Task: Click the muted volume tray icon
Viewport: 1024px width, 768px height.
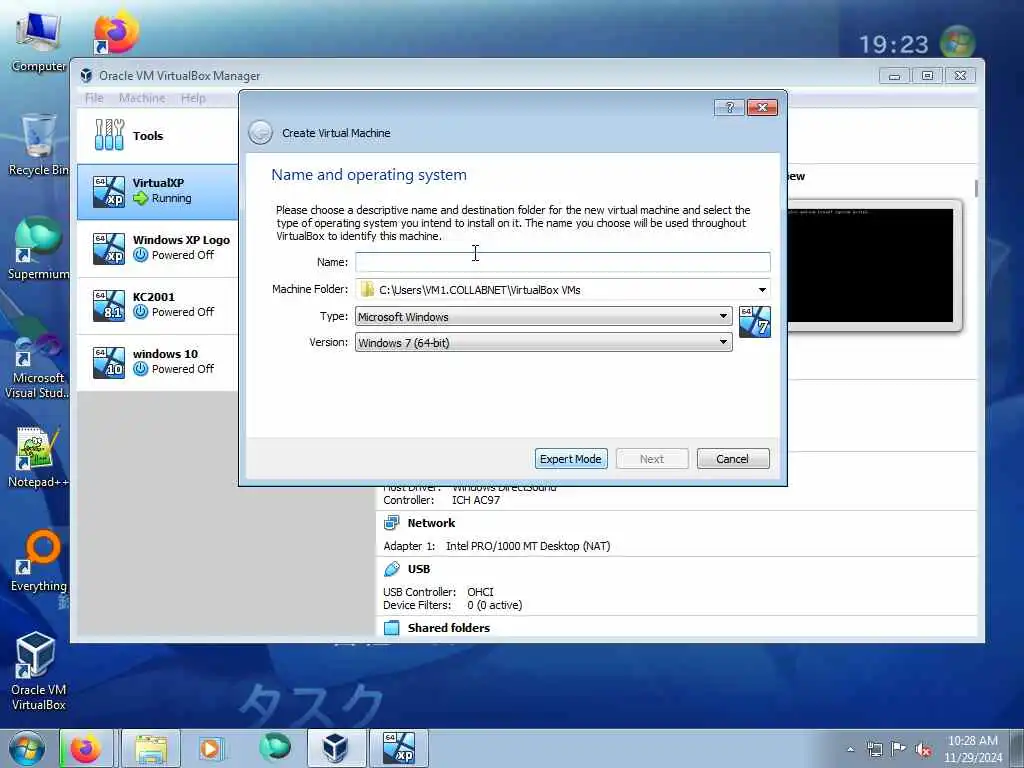Action: 923,750
